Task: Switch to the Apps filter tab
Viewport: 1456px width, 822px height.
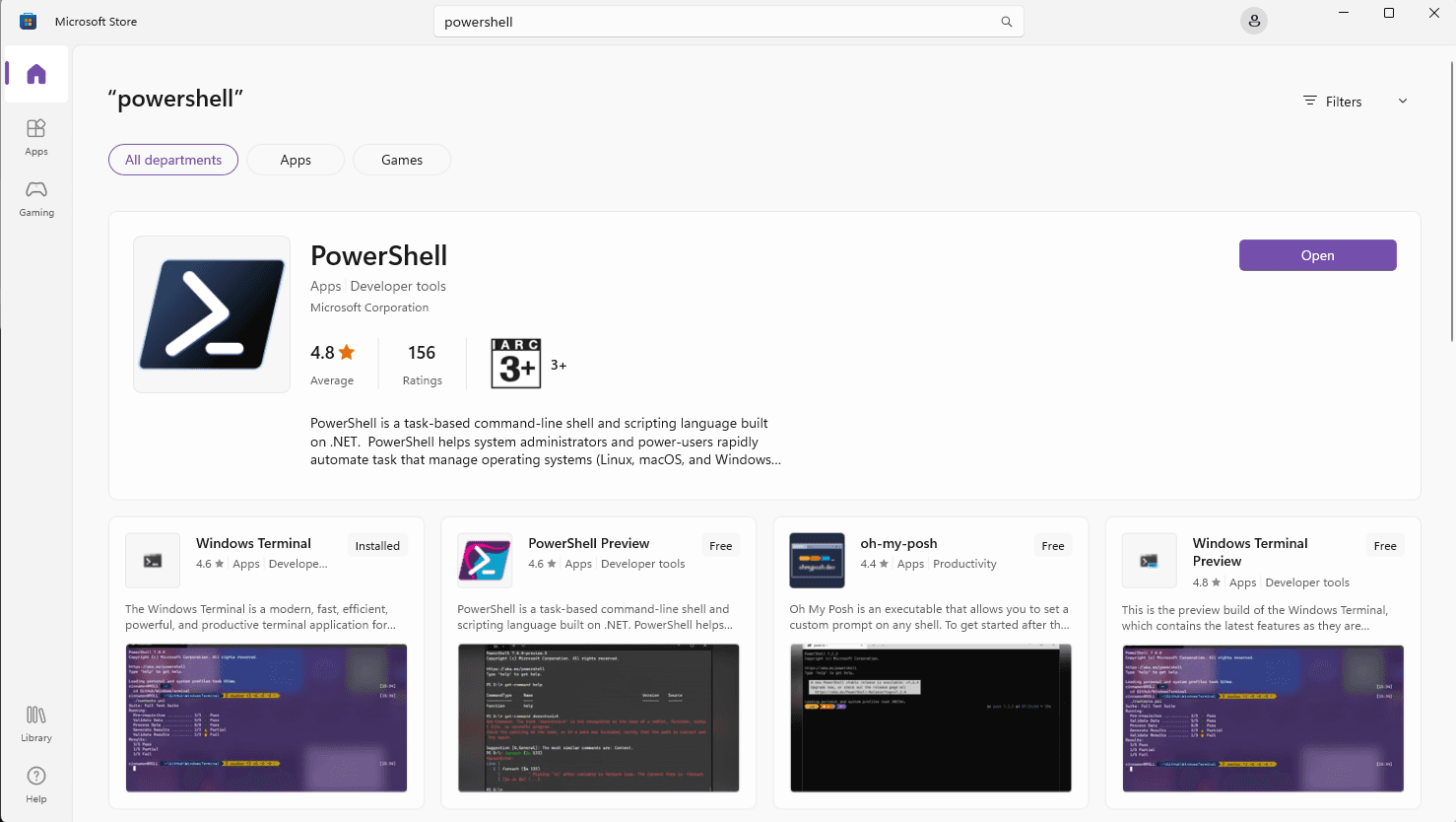Action: coord(296,160)
